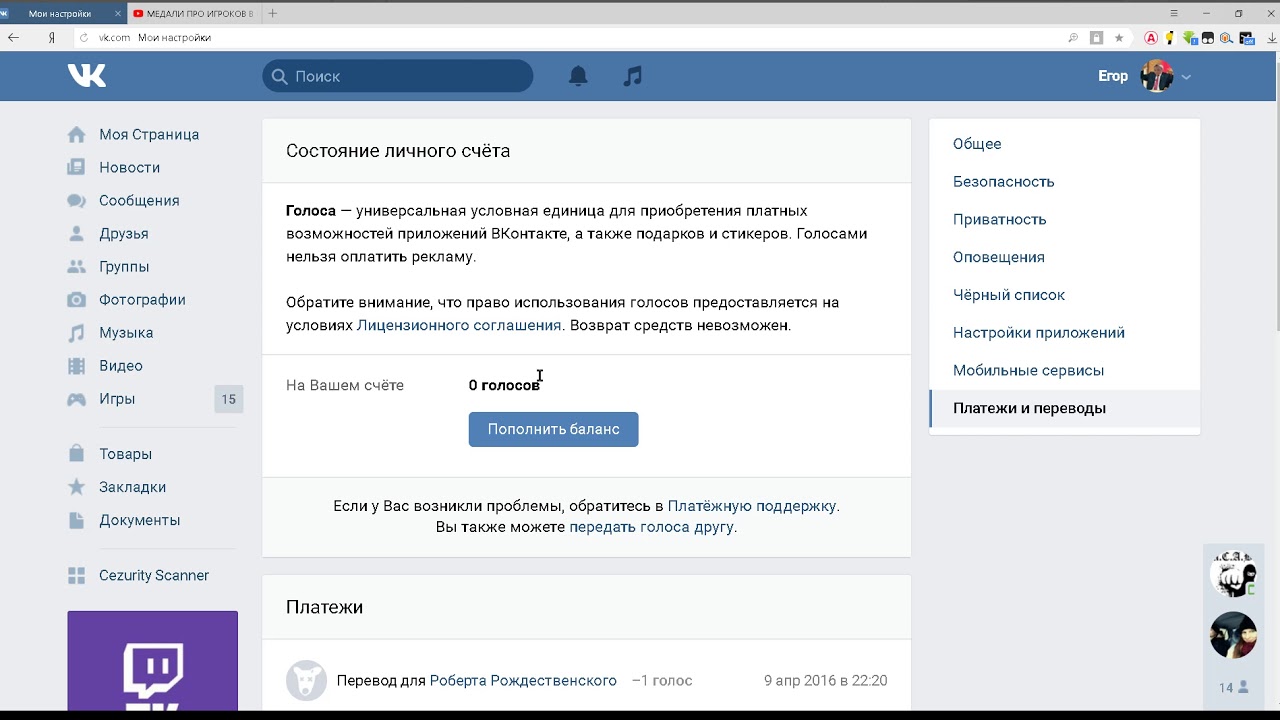Click the VK logo in header
The width and height of the screenshot is (1280, 720).
tap(87, 76)
